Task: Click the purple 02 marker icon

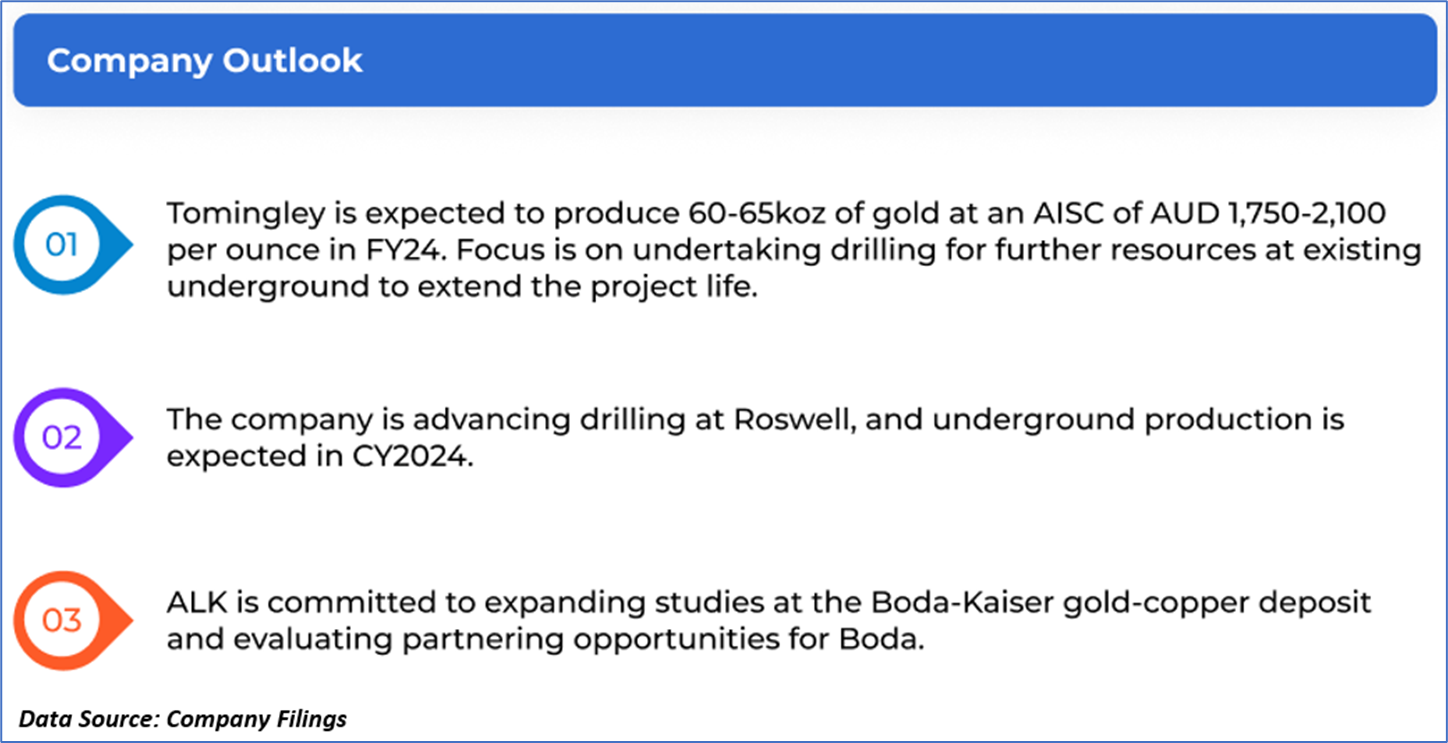Action: [62, 438]
